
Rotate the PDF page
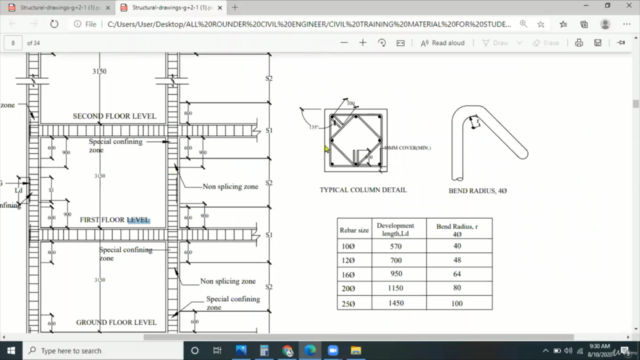click(382, 43)
